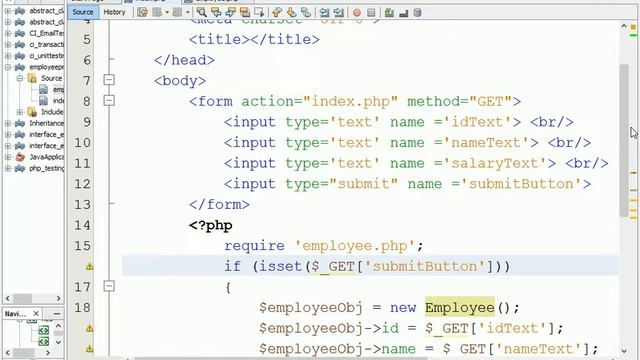This screenshot has height=360, width=640.
Task: Expand the first abstract_cl project node
Action: (x=8, y=11)
